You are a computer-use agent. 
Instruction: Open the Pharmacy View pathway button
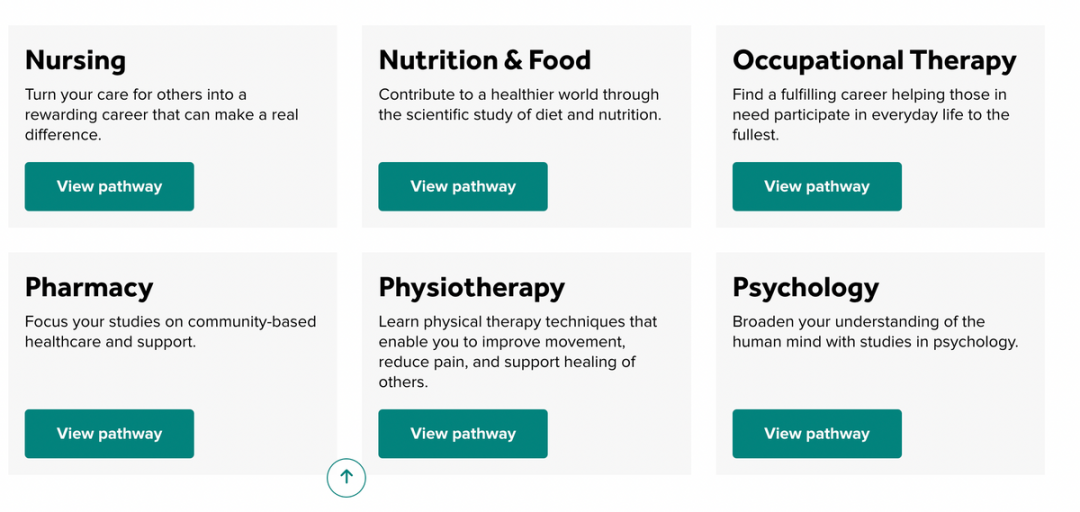[x=110, y=434]
